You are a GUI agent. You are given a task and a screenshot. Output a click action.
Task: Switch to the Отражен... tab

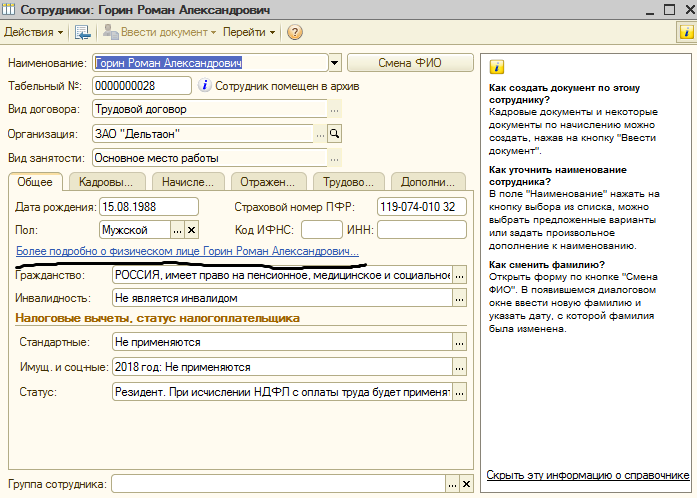267,182
